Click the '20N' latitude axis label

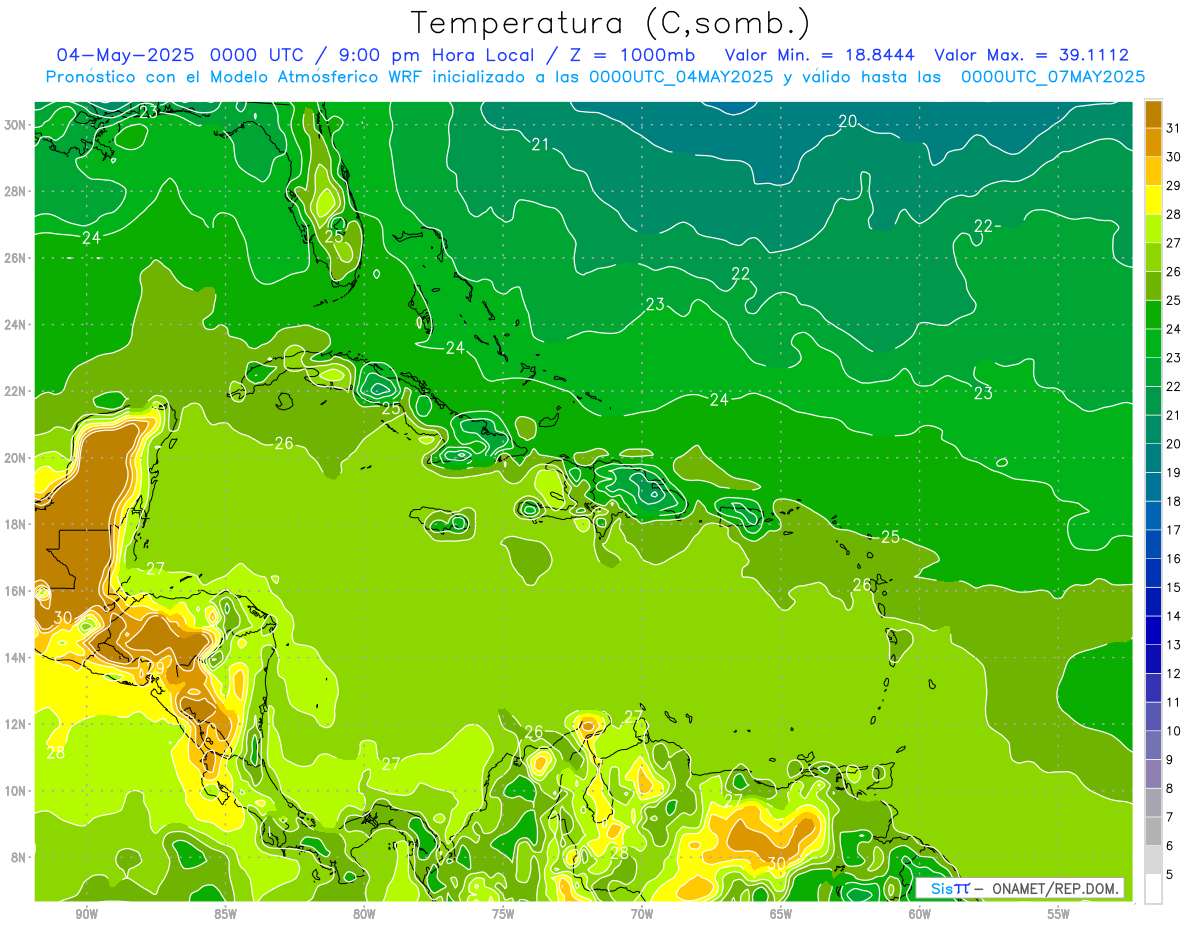pos(16,458)
